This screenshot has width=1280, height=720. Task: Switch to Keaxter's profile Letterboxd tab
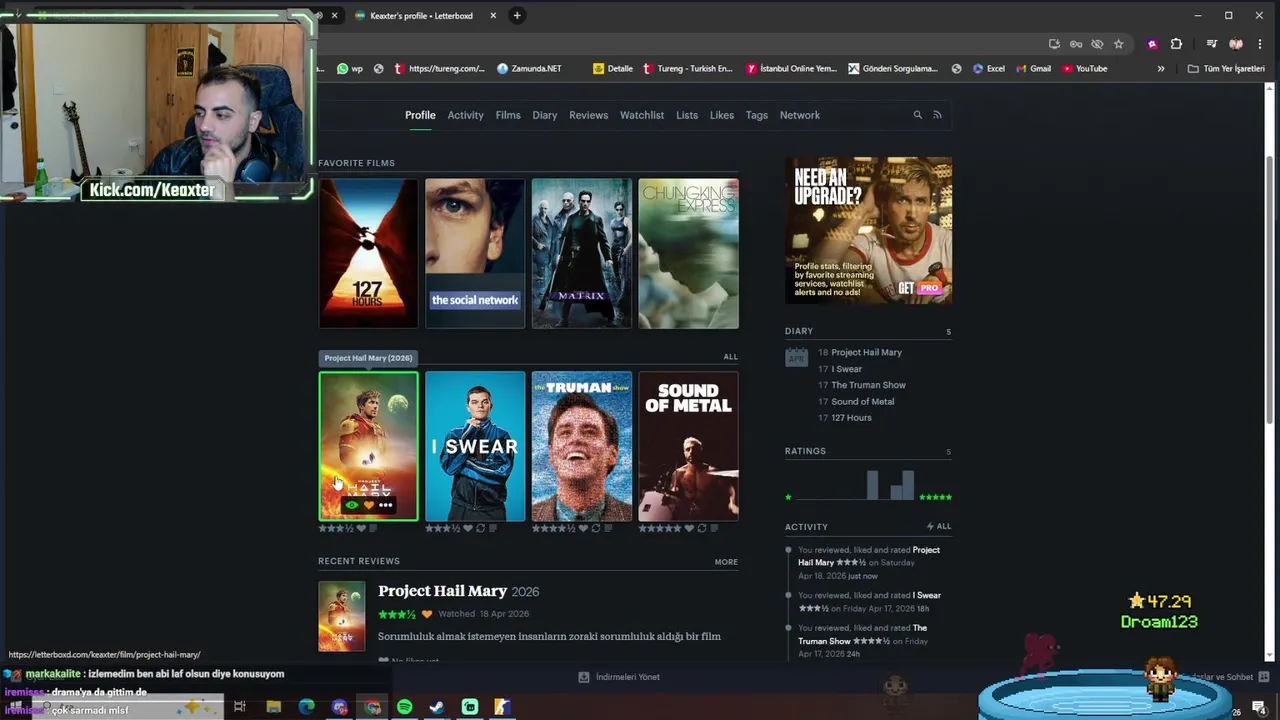(x=420, y=16)
